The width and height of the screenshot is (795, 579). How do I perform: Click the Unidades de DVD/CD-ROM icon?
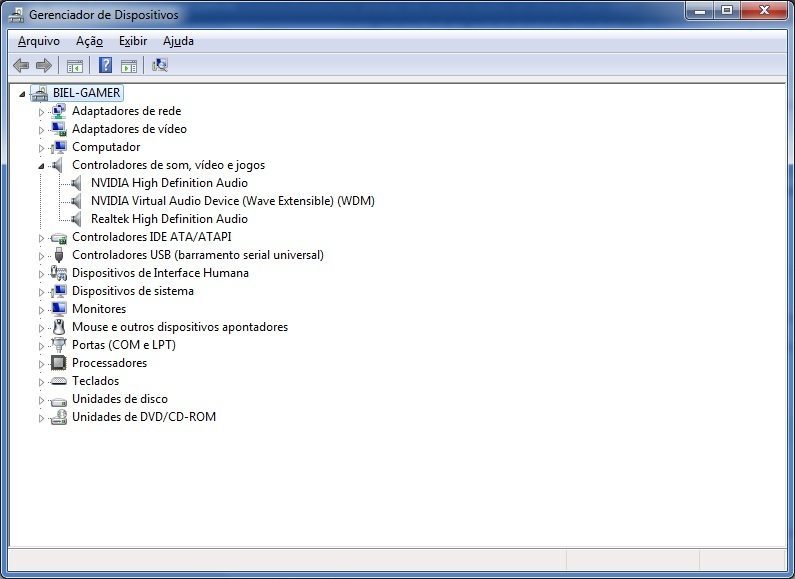pos(59,417)
